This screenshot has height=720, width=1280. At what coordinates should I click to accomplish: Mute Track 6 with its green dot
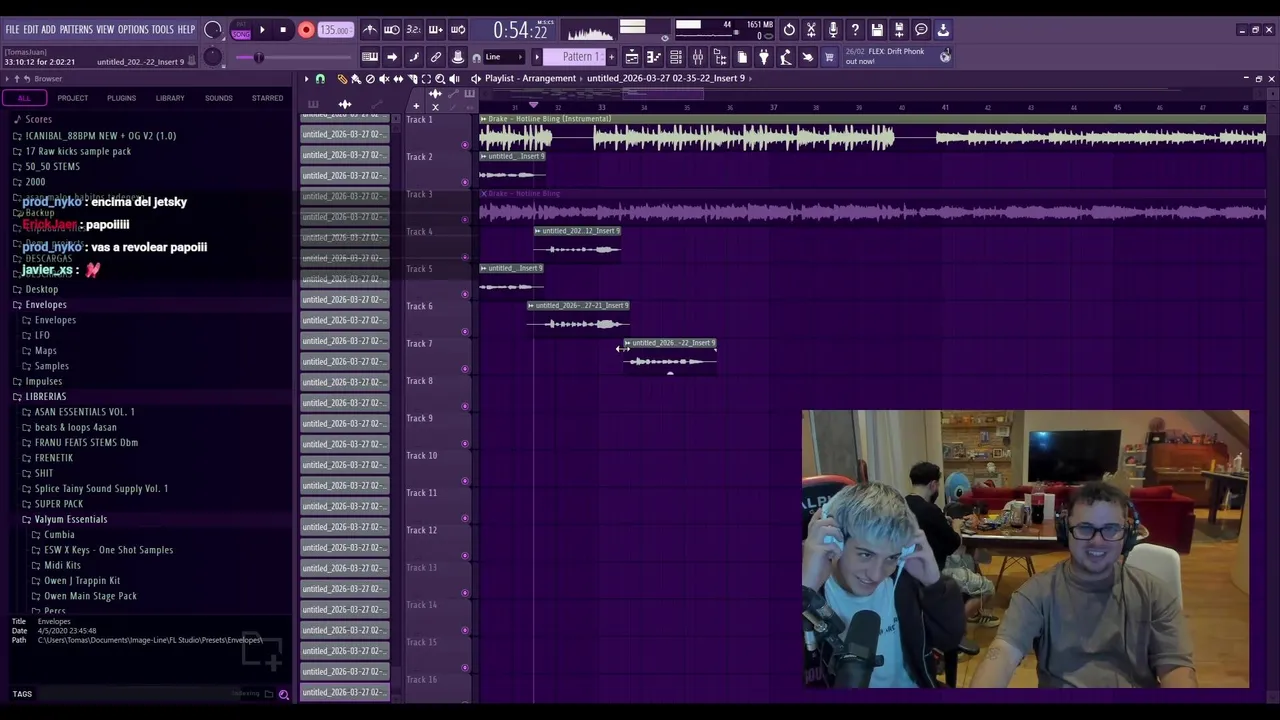click(x=465, y=331)
